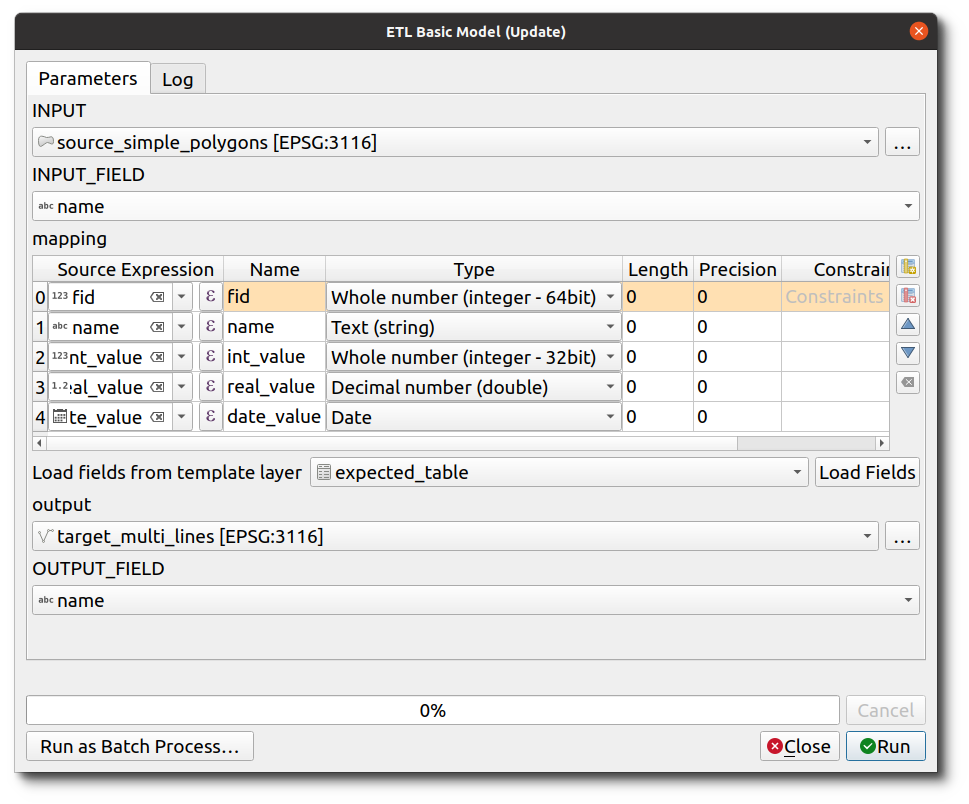Clear the name source expression
Screen dimensions: 969x804
(x=158, y=327)
